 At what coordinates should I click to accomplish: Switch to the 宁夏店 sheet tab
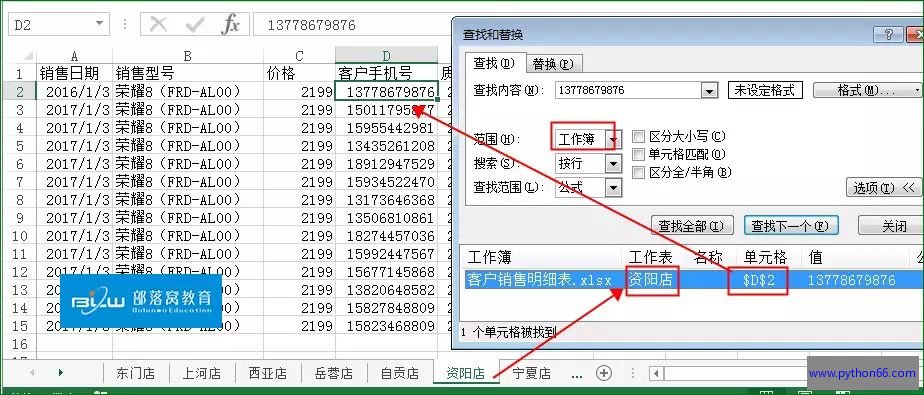[531, 373]
